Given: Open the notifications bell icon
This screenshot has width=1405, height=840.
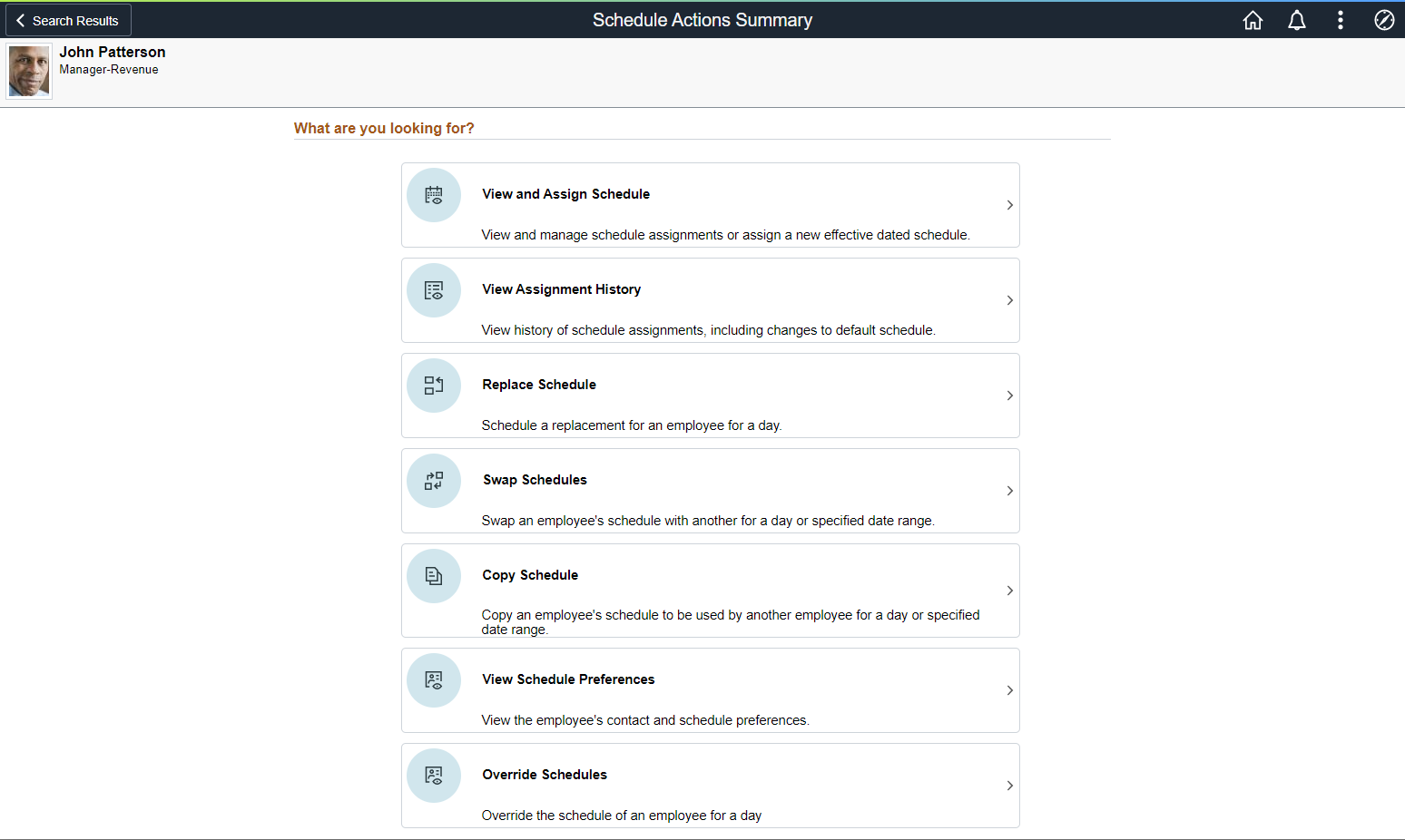Looking at the screenshot, I should 1297,20.
